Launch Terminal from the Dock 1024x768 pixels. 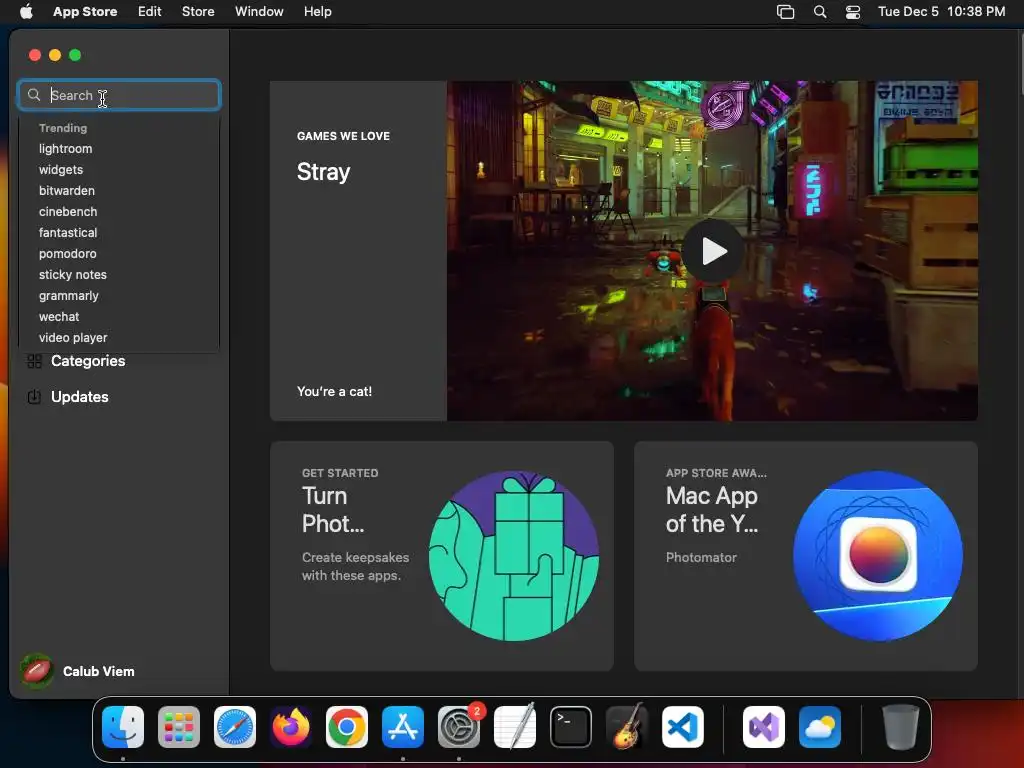[x=571, y=727]
